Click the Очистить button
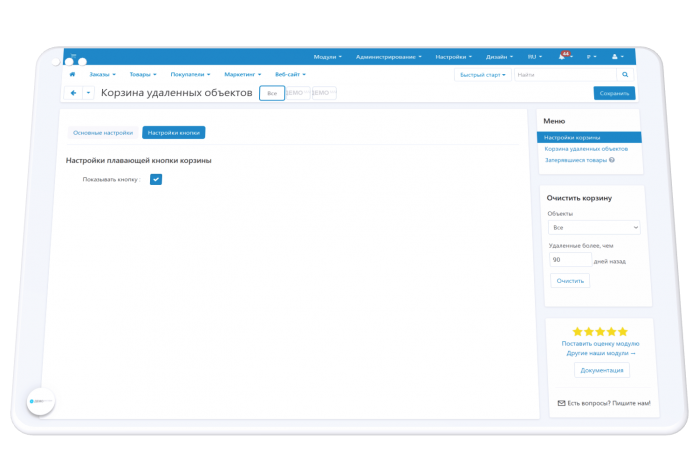 (570, 281)
